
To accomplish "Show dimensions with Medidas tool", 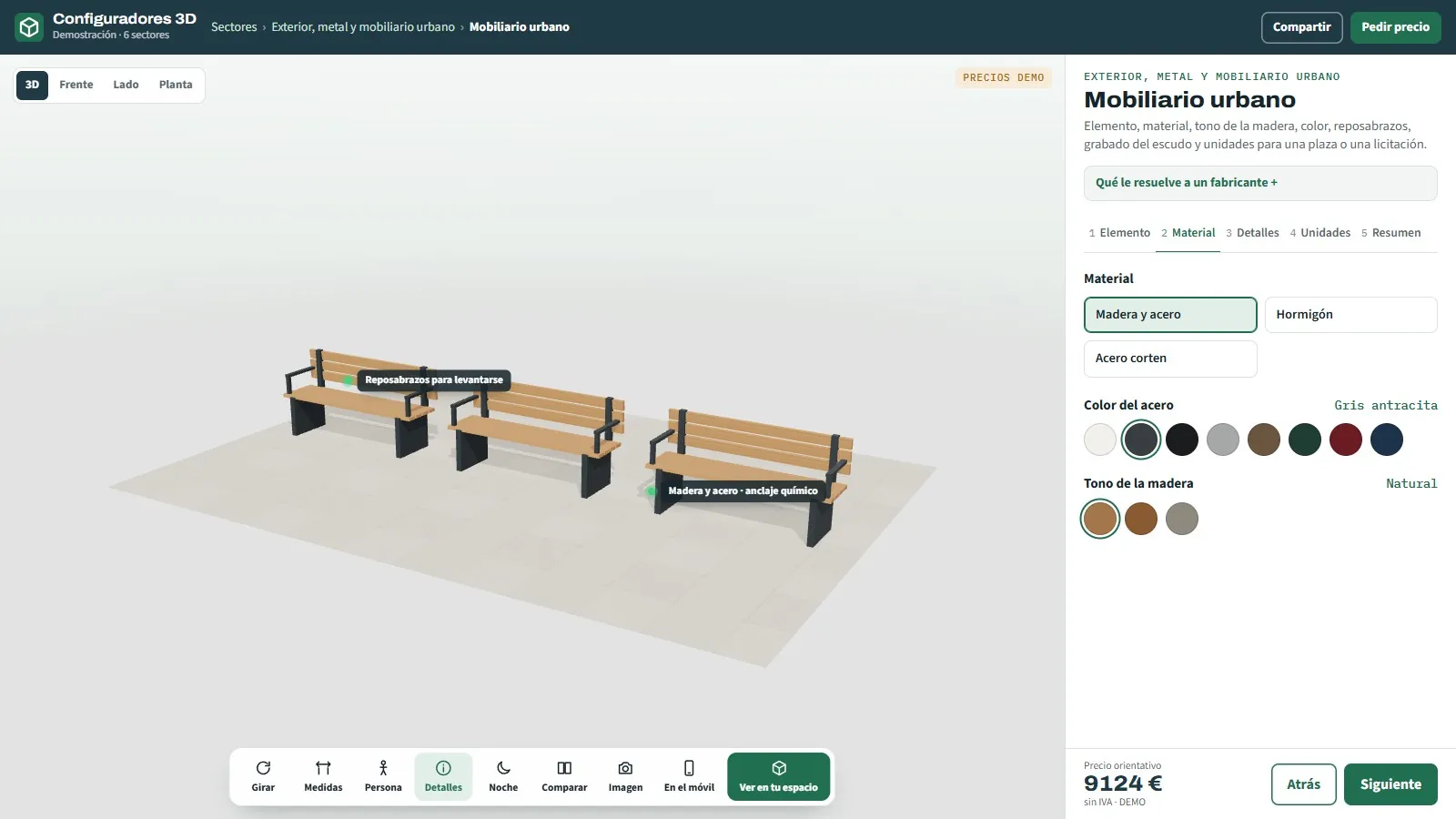I will [x=323, y=776].
